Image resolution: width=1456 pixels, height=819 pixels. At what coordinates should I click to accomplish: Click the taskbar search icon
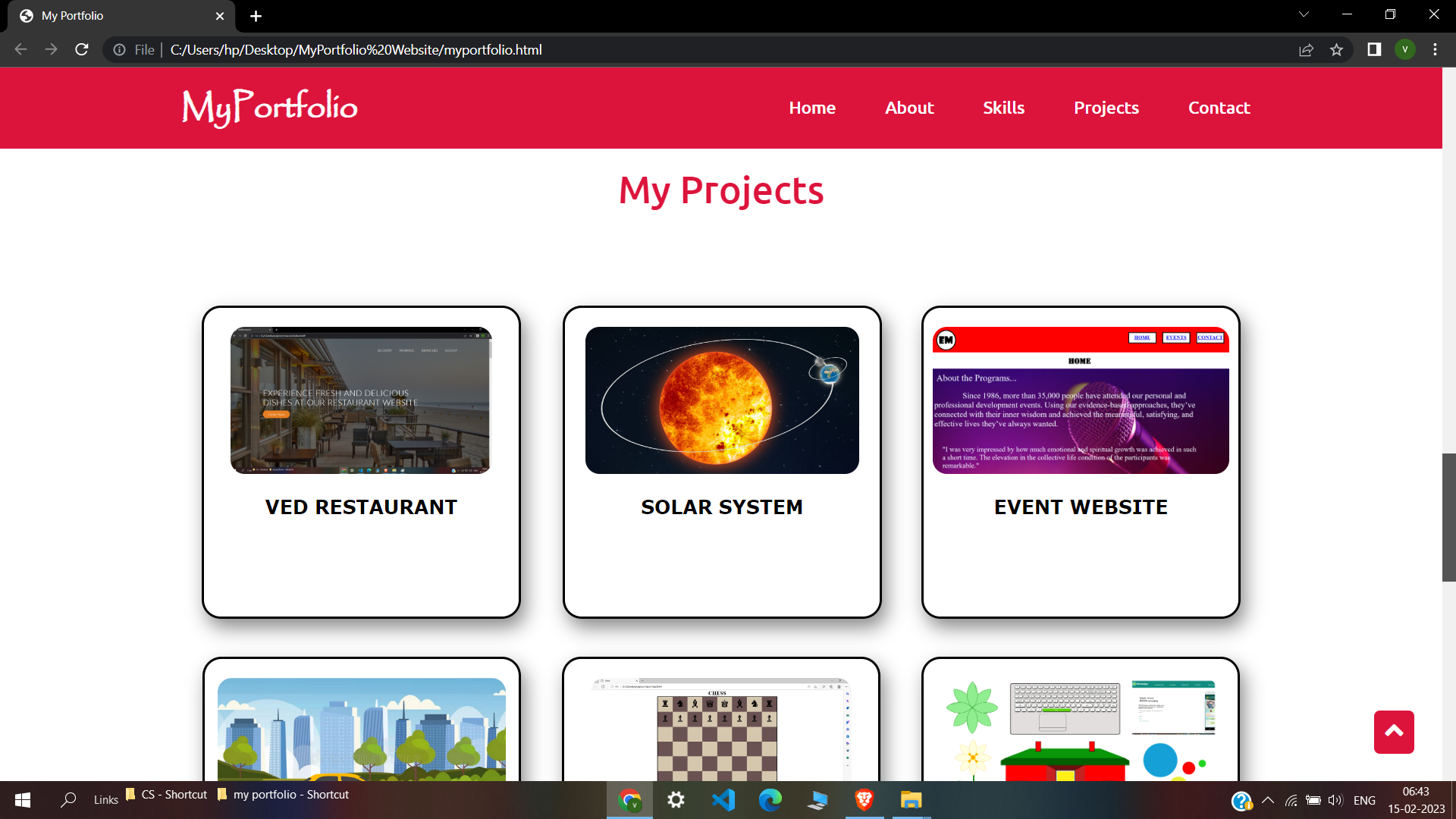point(68,799)
